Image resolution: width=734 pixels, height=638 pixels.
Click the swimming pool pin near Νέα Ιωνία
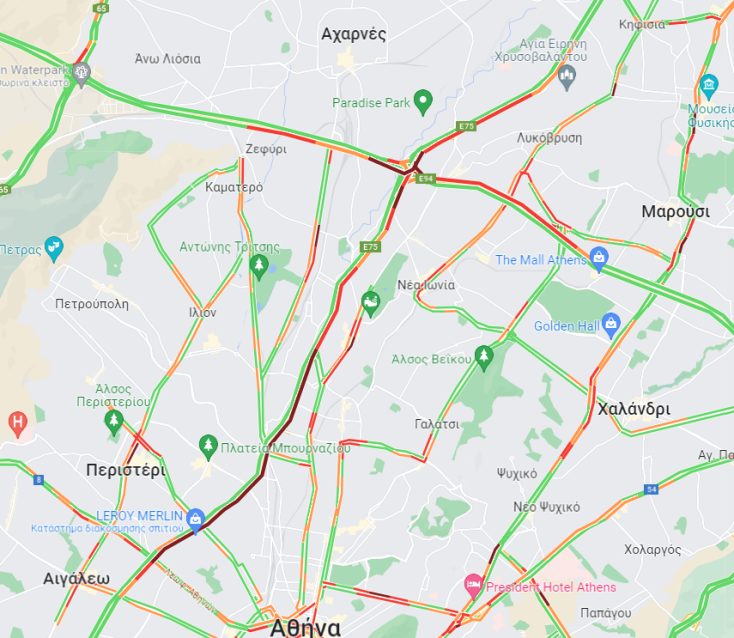tap(370, 304)
